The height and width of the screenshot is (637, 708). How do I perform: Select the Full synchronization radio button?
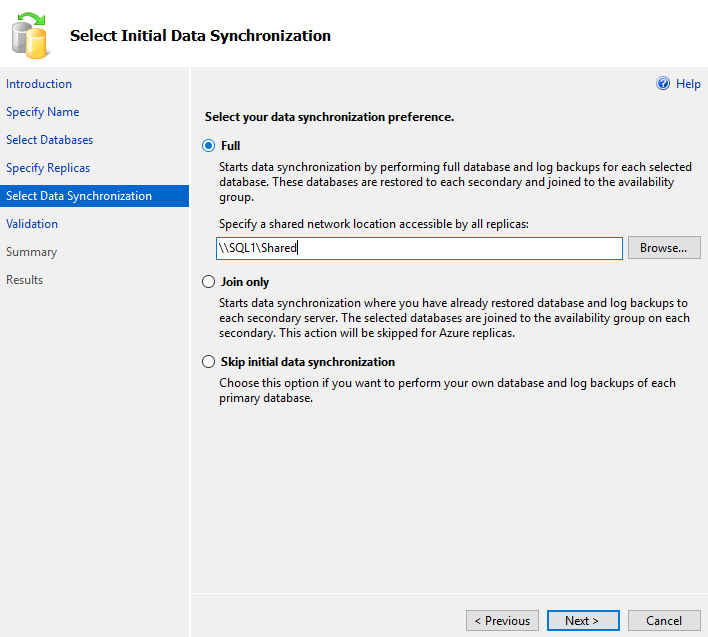pos(209,146)
